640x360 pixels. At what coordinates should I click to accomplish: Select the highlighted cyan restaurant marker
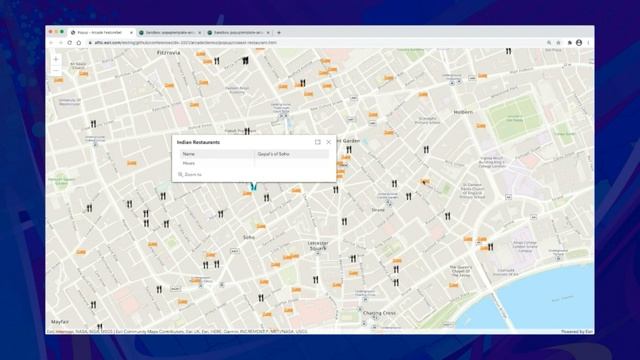[x=253, y=187]
